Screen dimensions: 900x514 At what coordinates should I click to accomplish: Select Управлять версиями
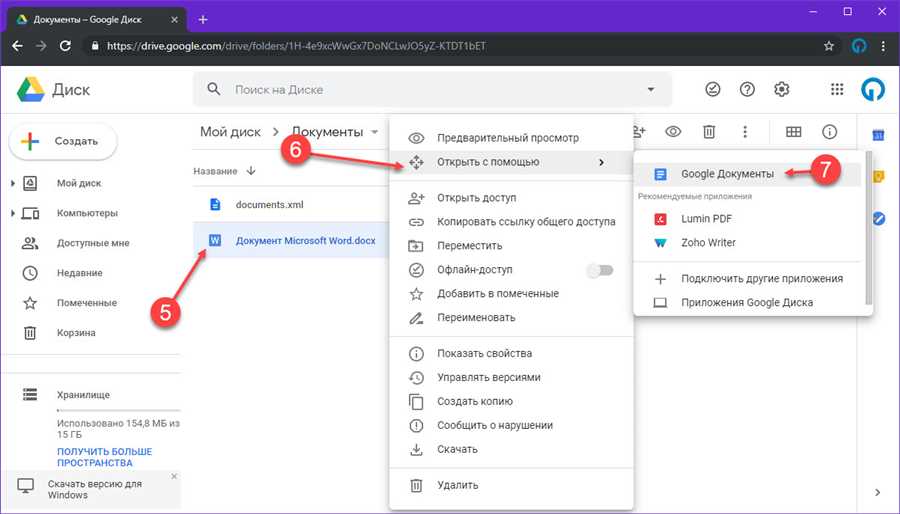(x=511, y=377)
